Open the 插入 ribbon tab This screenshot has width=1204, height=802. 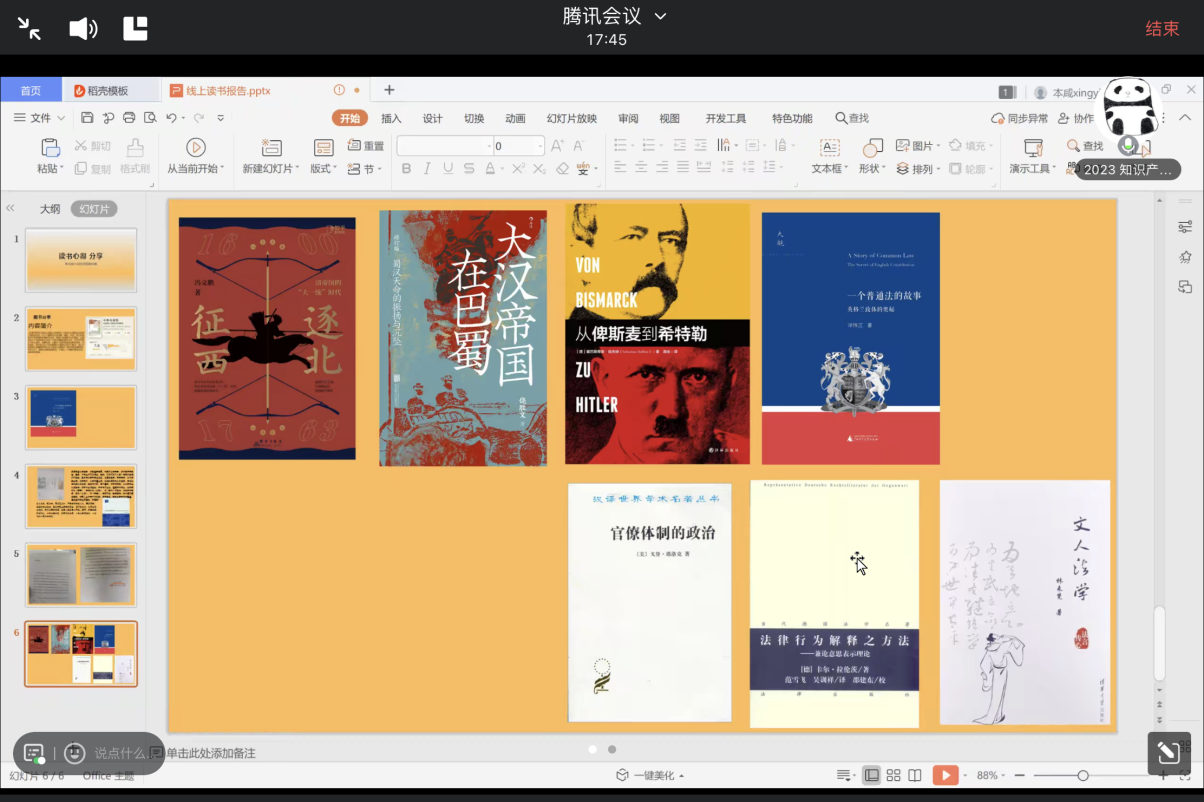(391, 118)
